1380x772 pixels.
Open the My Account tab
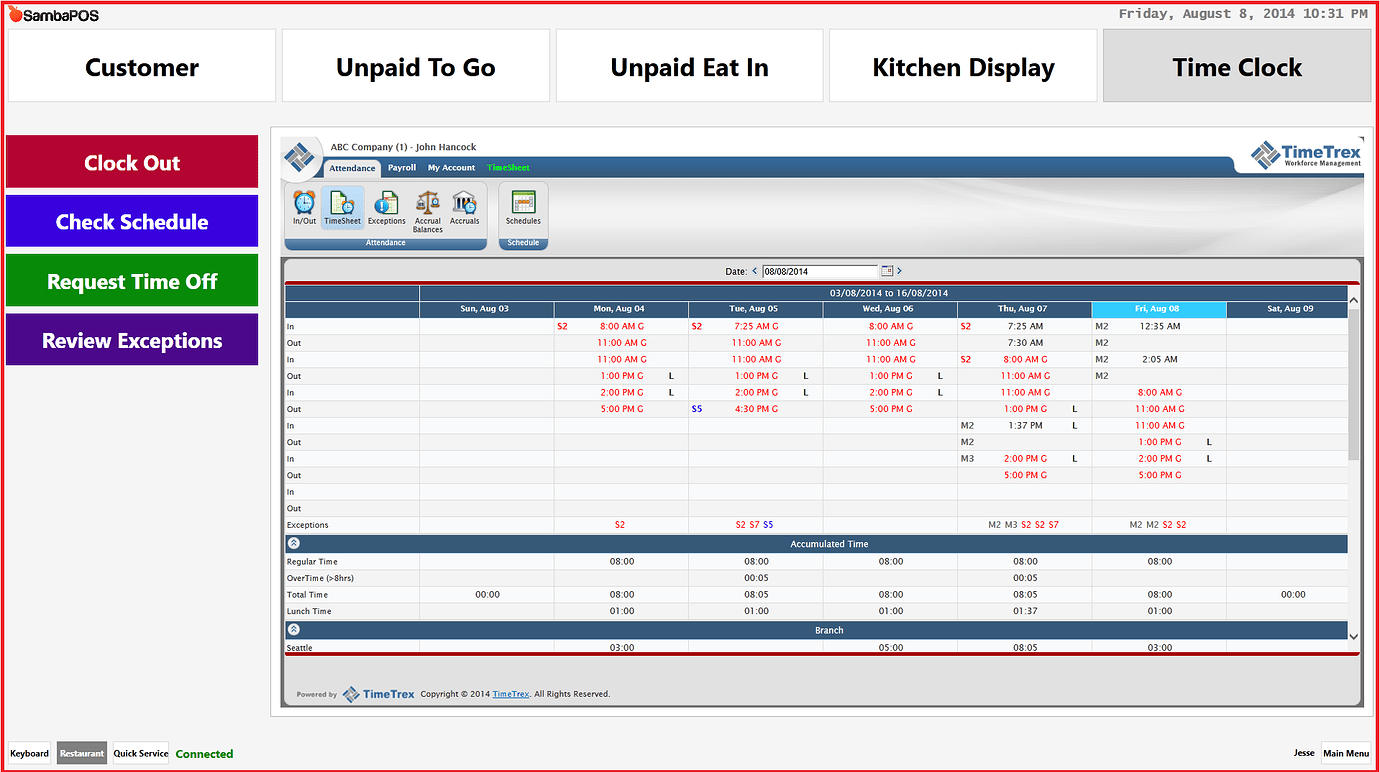[451, 168]
